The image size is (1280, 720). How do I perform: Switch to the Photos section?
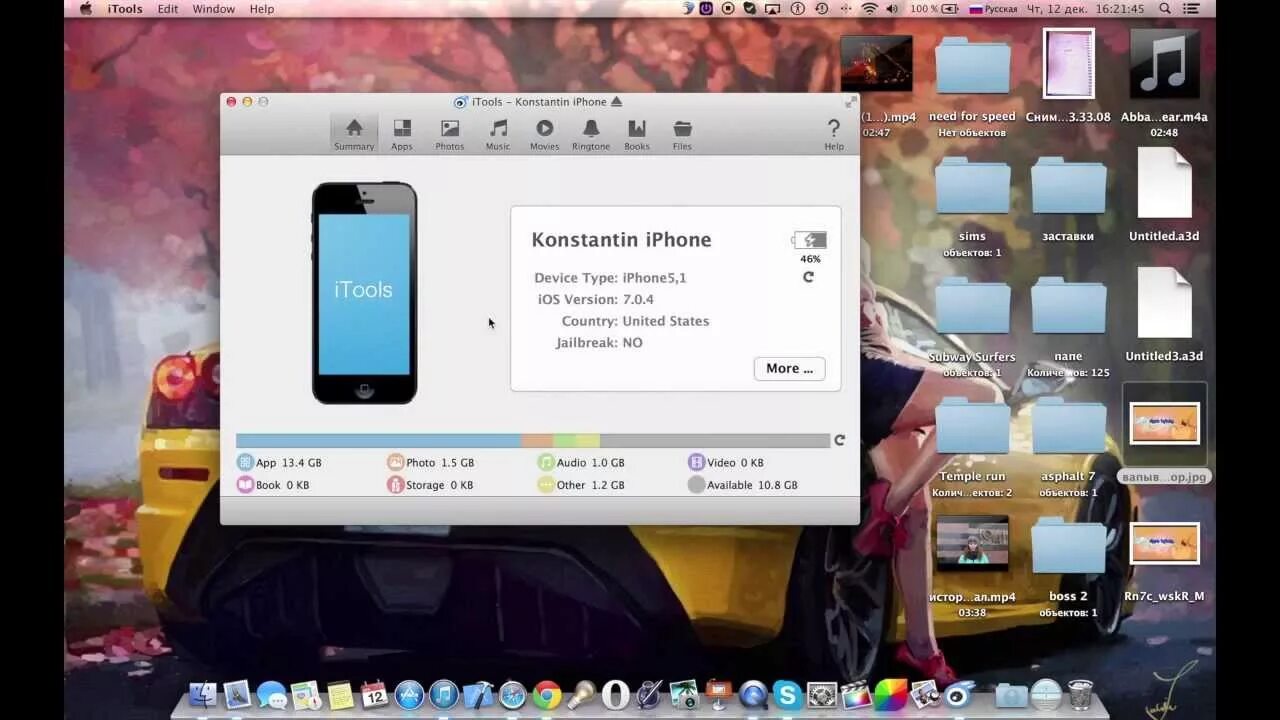(450, 134)
